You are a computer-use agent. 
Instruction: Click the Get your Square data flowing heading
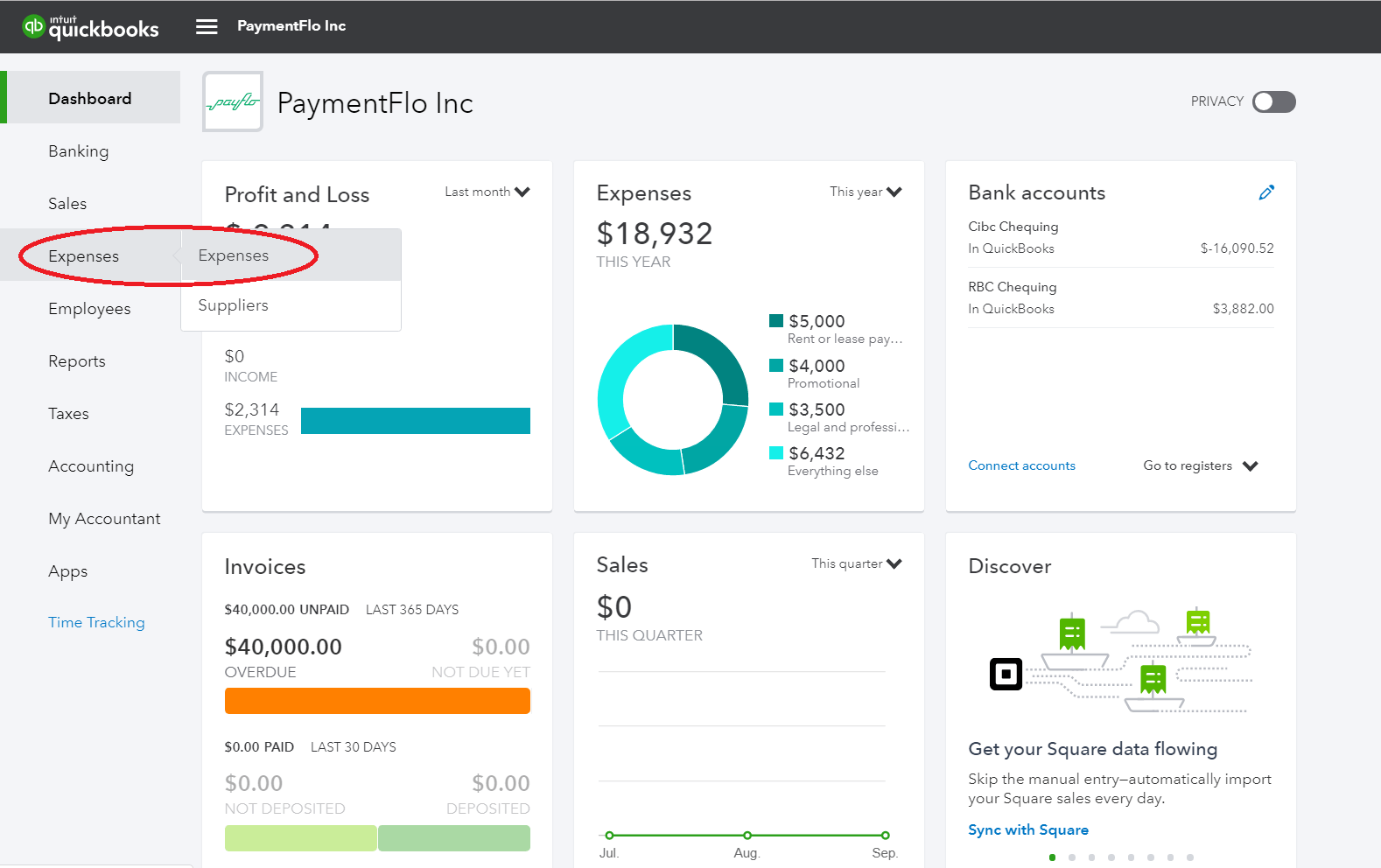point(1093,749)
